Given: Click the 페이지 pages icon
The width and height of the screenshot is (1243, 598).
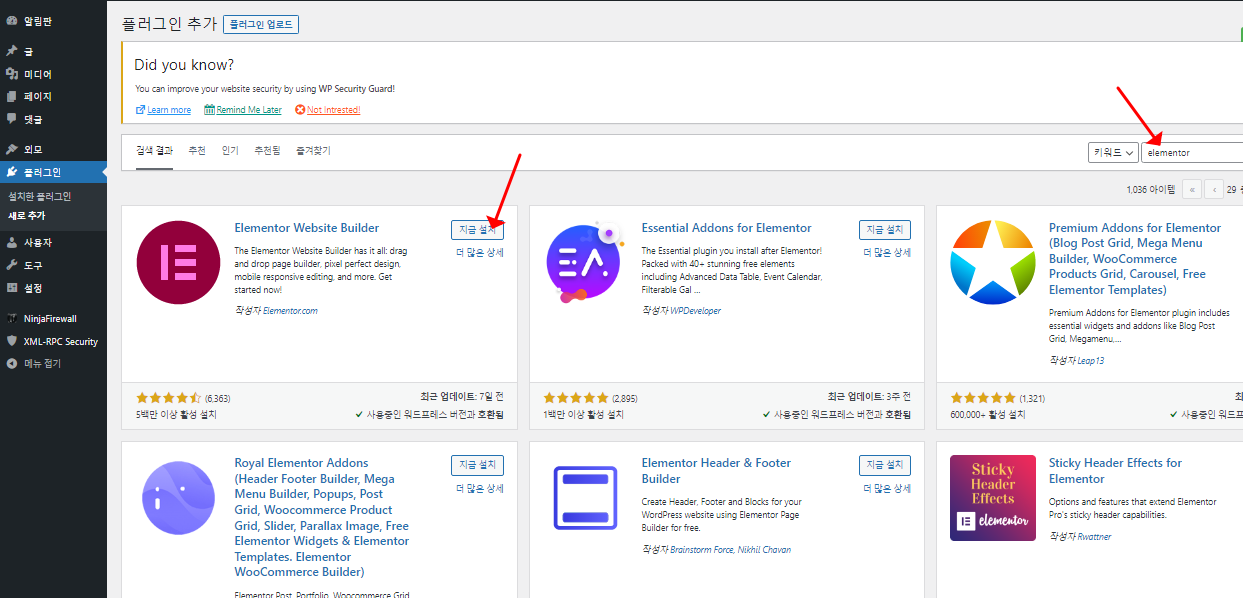Looking at the screenshot, I should (11, 97).
